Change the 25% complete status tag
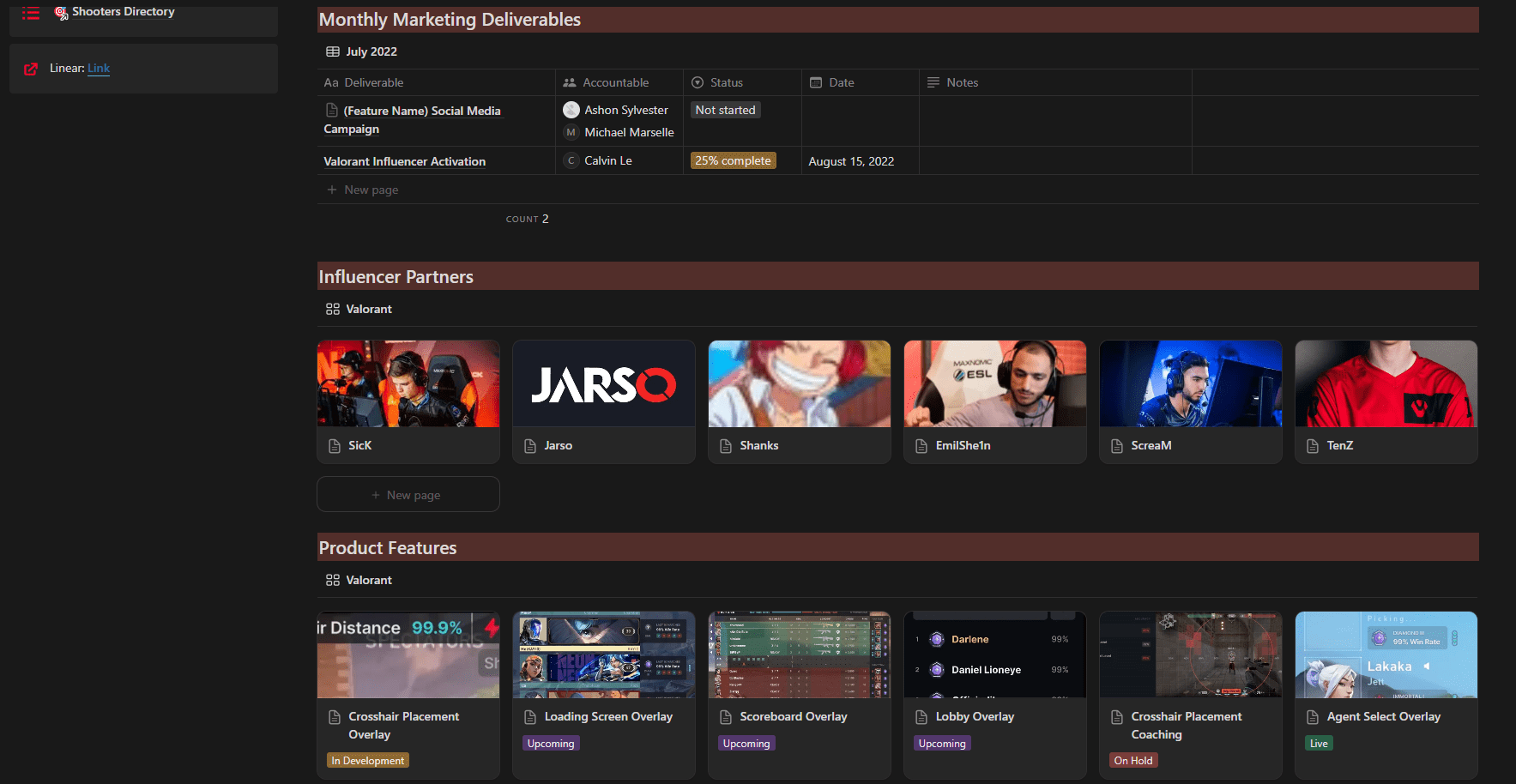1516x784 pixels. [x=734, y=160]
